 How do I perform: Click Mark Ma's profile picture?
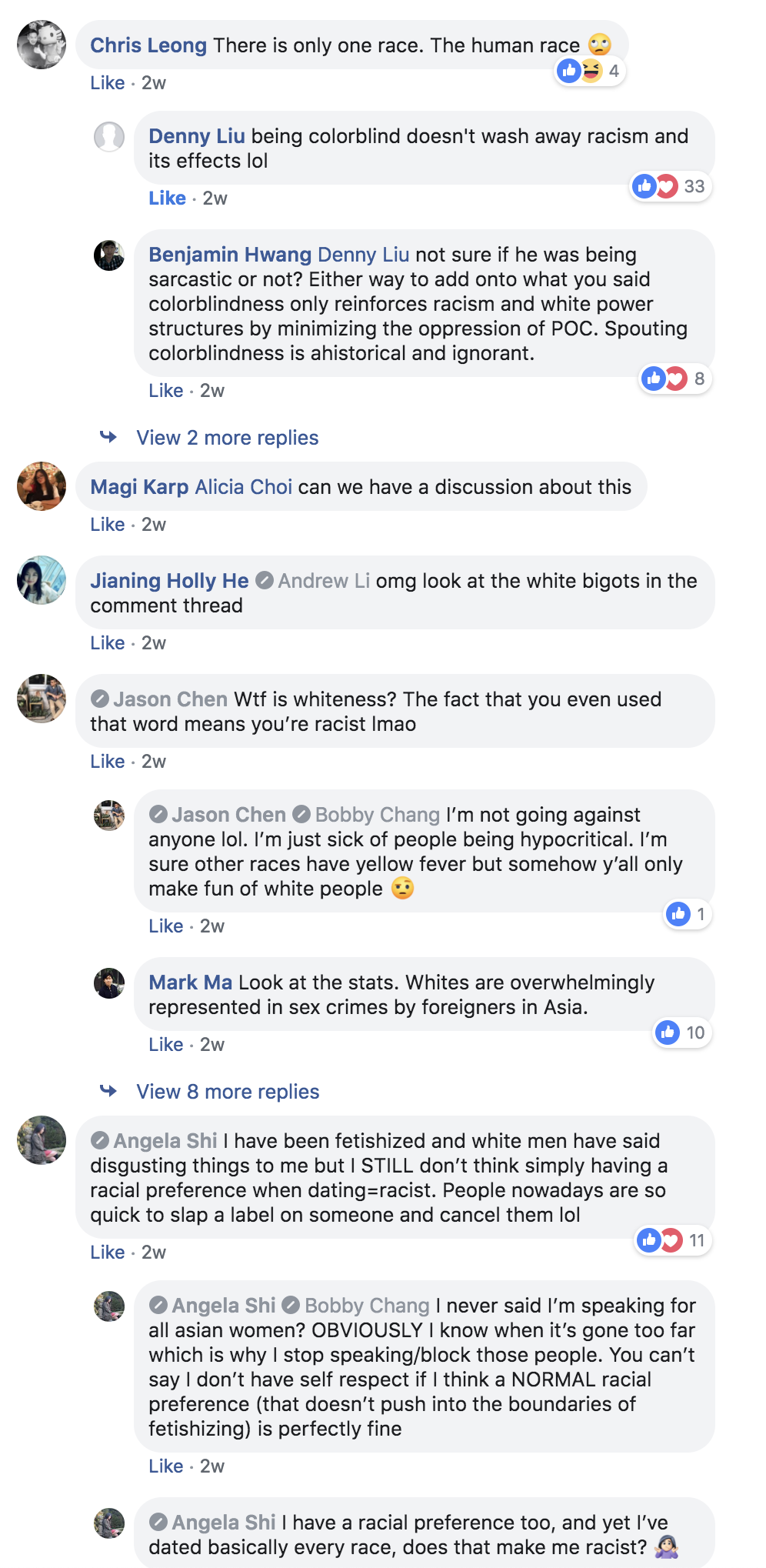(x=109, y=983)
